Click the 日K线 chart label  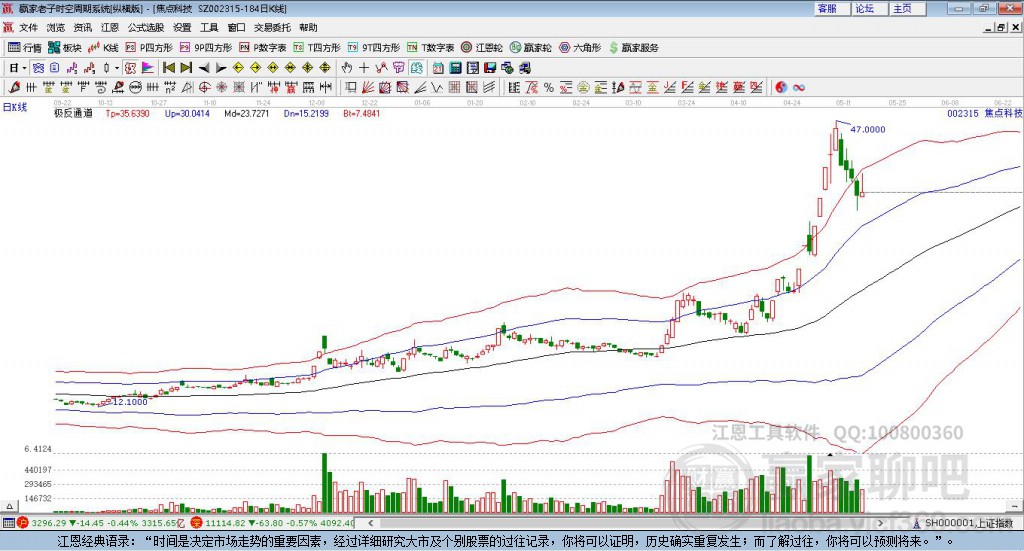click(15, 108)
